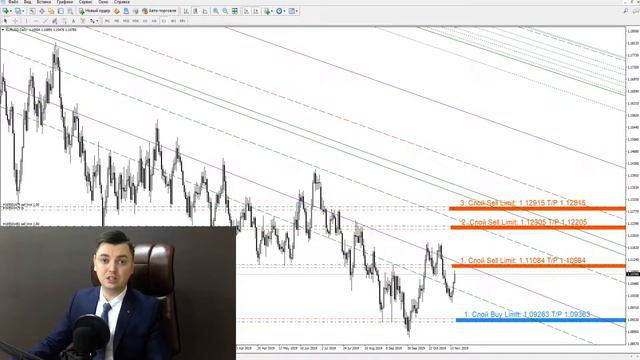Select the '2. Слой Sell Limit' label
640x360 pixels.
click(x=524, y=222)
